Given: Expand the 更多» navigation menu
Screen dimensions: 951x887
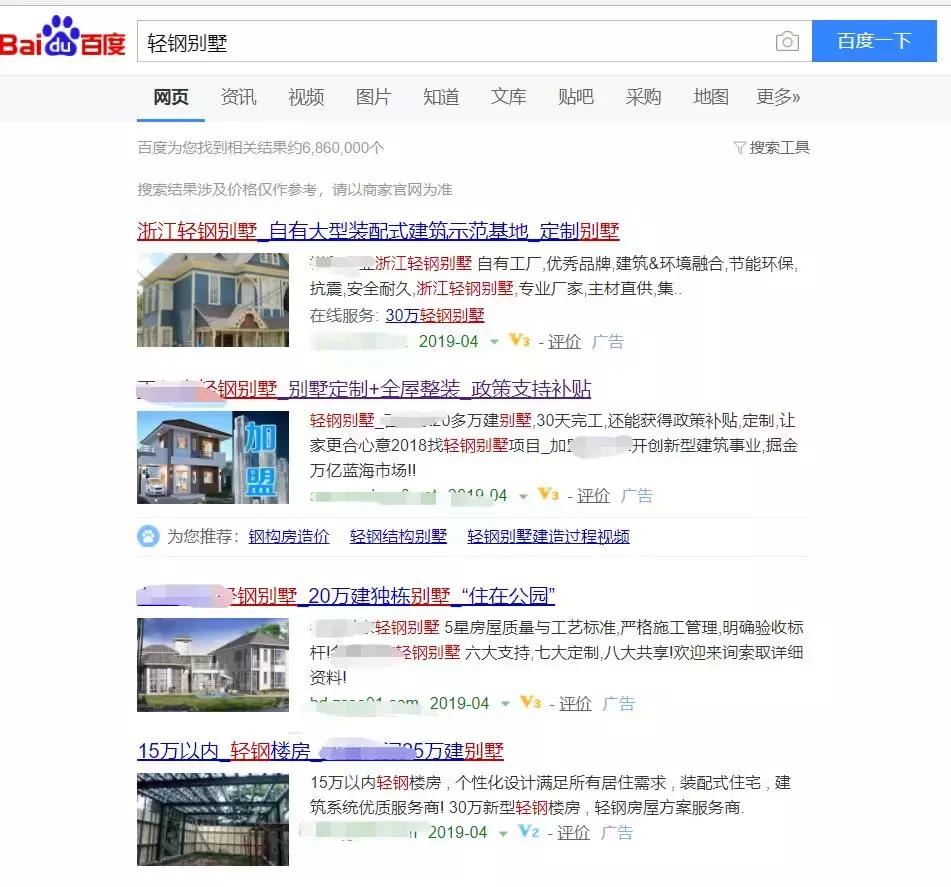Looking at the screenshot, I should (x=778, y=97).
